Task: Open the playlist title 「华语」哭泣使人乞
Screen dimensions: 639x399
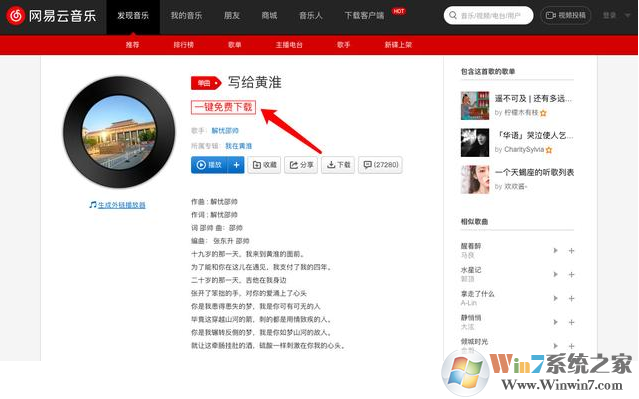Action: click(x=534, y=135)
